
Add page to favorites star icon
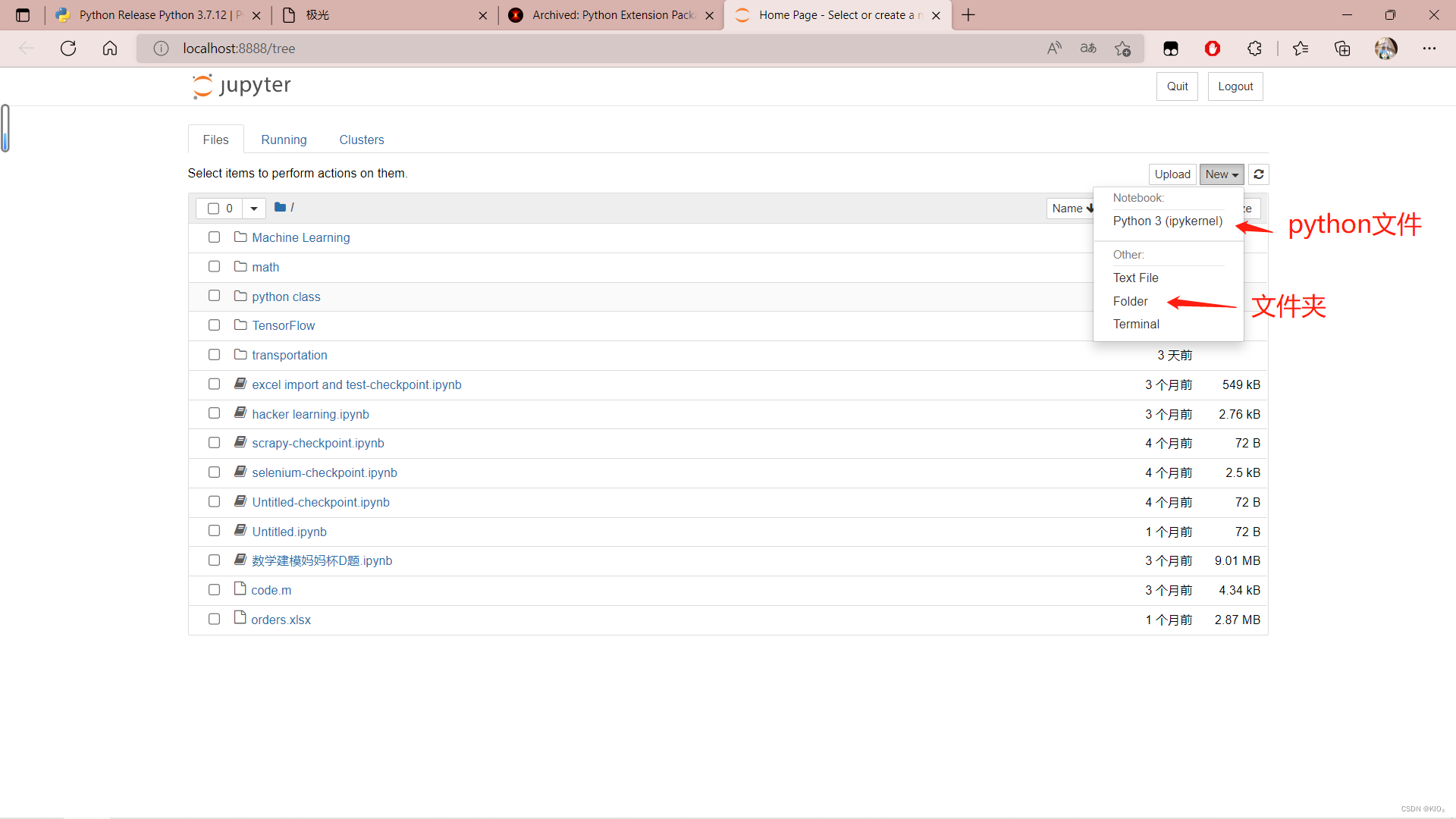tap(1122, 49)
